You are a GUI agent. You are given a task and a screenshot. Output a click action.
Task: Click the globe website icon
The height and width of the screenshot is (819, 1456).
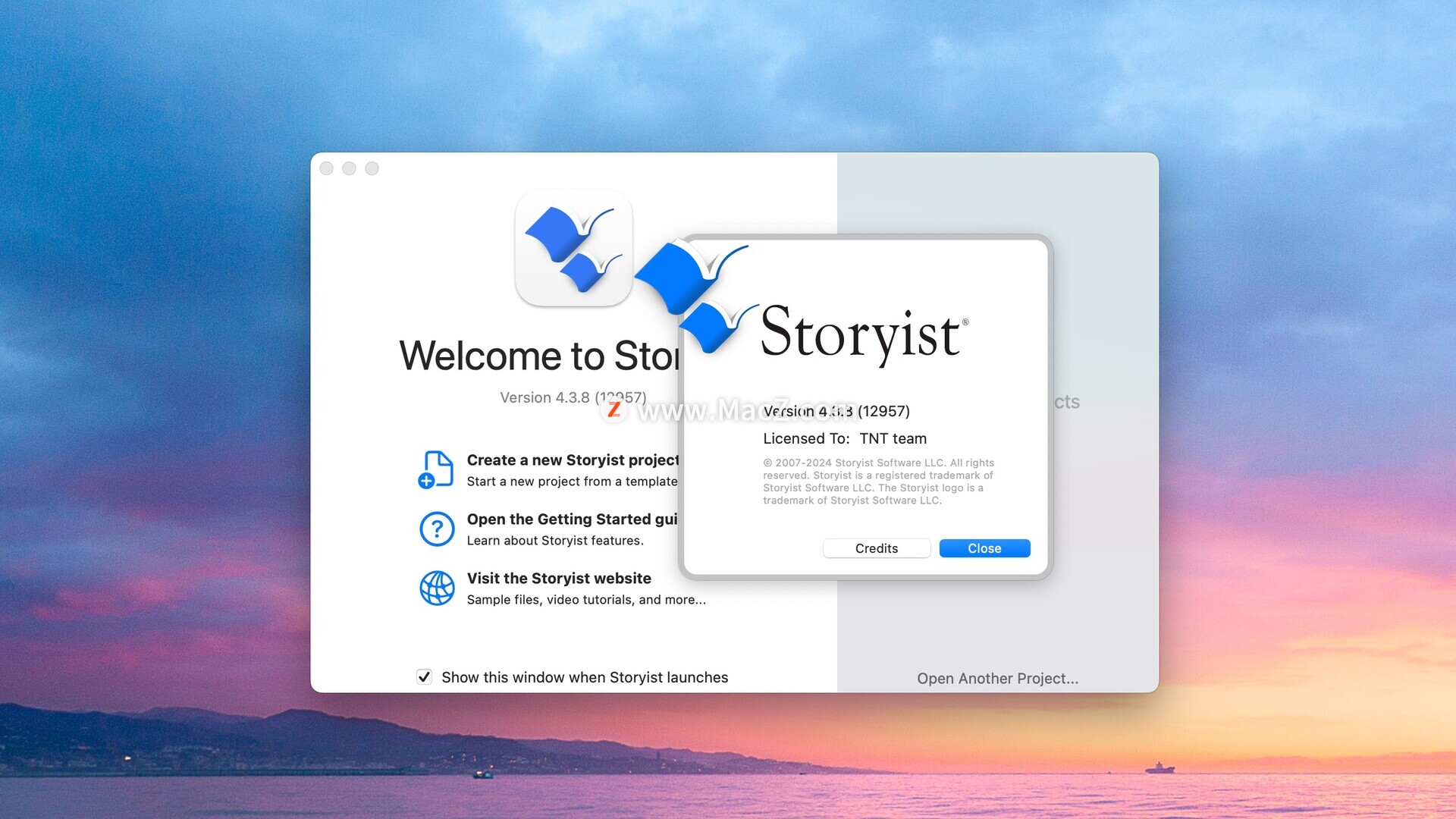tap(437, 588)
